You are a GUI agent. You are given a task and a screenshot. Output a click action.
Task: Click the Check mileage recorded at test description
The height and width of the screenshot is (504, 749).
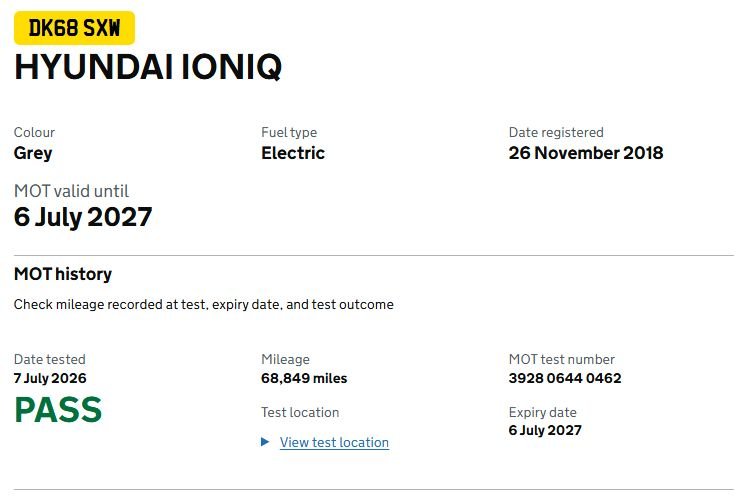point(203,305)
